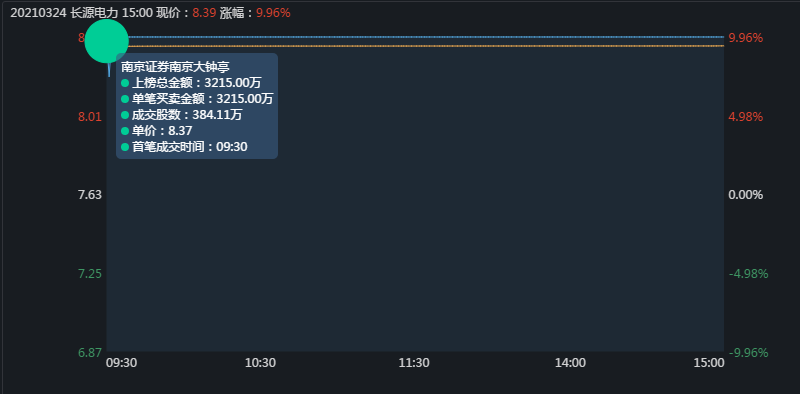Click the 14:00 time axis label

coord(570,363)
